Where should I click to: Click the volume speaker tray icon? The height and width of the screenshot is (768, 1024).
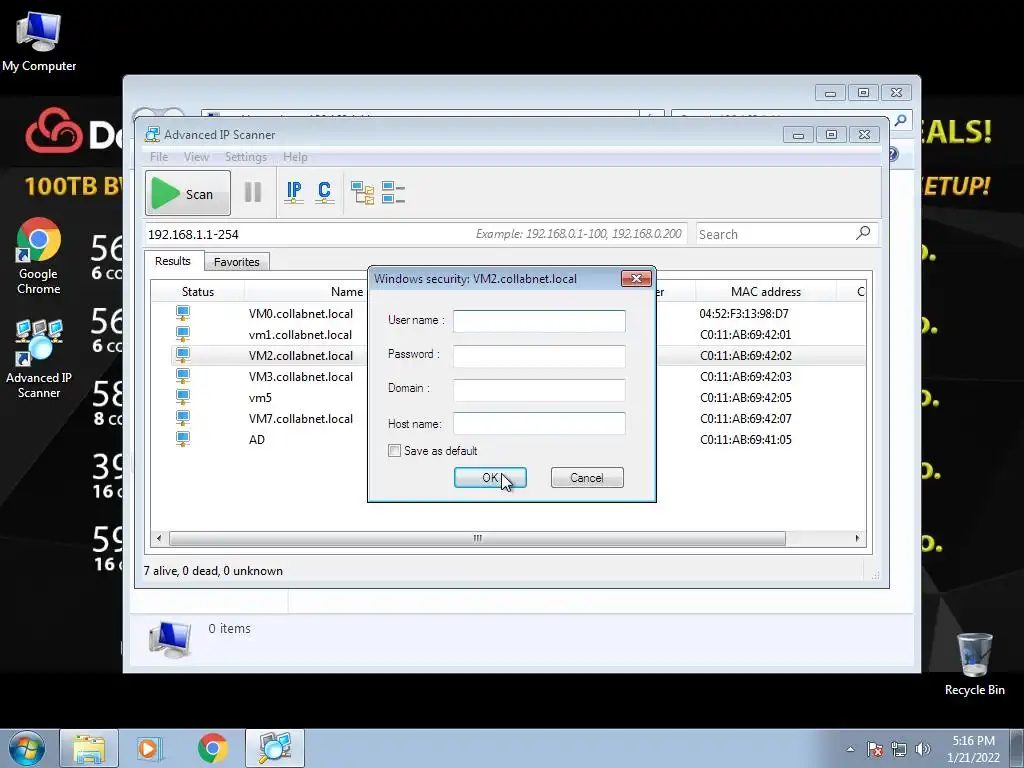click(x=922, y=749)
